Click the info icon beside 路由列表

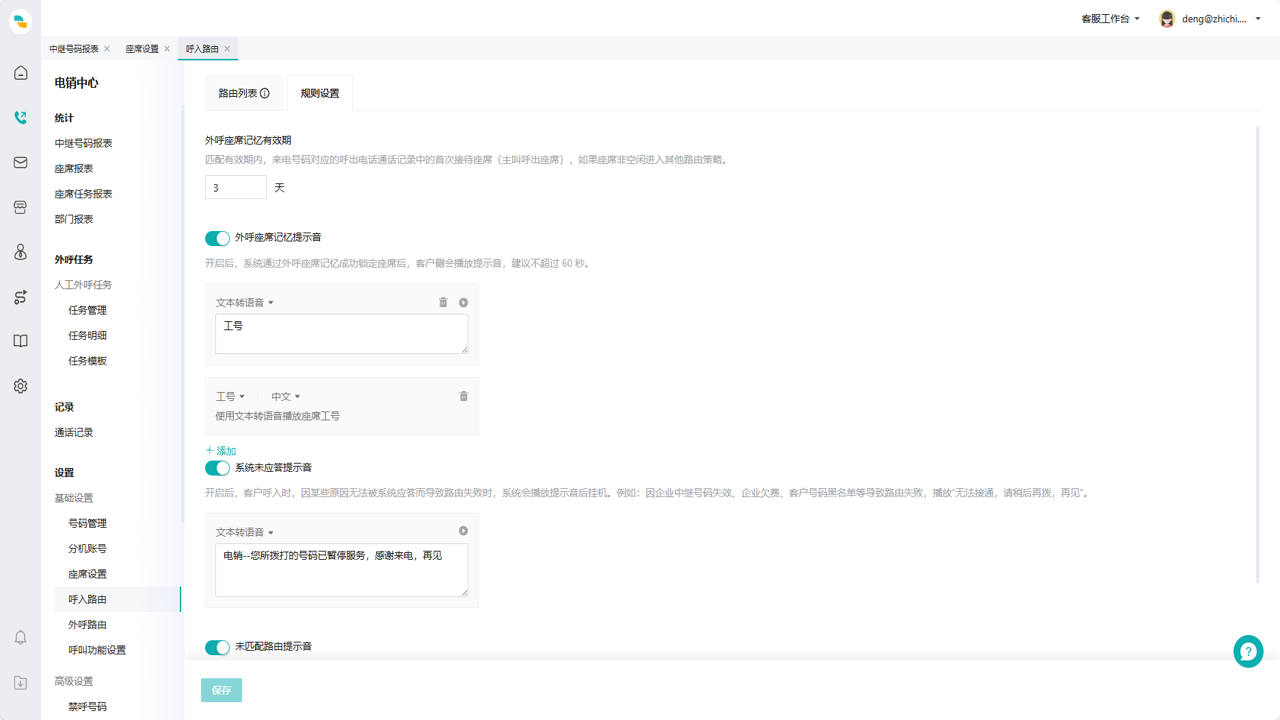coord(265,93)
